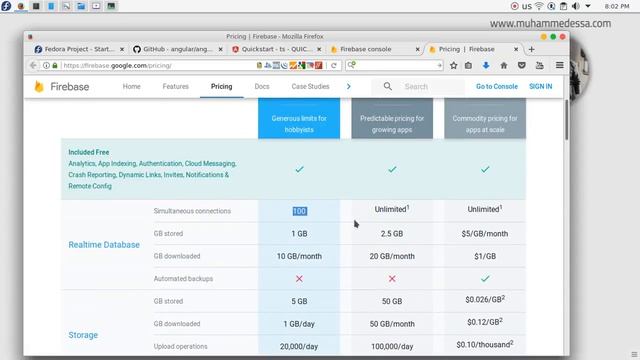640x360 pixels.
Task: Switch to the GitHub angular tab
Action: point(178,49)
